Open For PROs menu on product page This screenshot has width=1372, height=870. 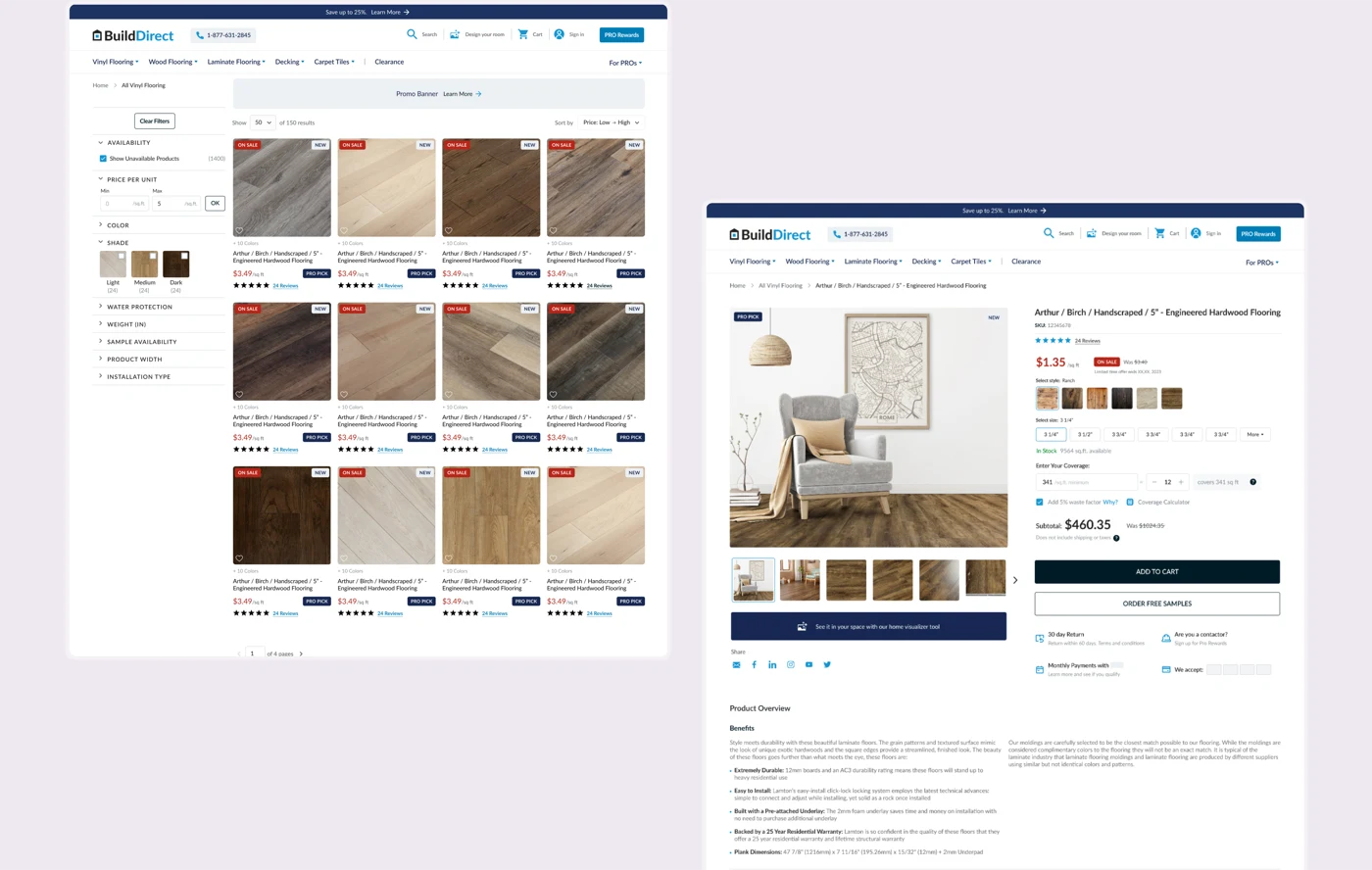(x=1262, y=263)
